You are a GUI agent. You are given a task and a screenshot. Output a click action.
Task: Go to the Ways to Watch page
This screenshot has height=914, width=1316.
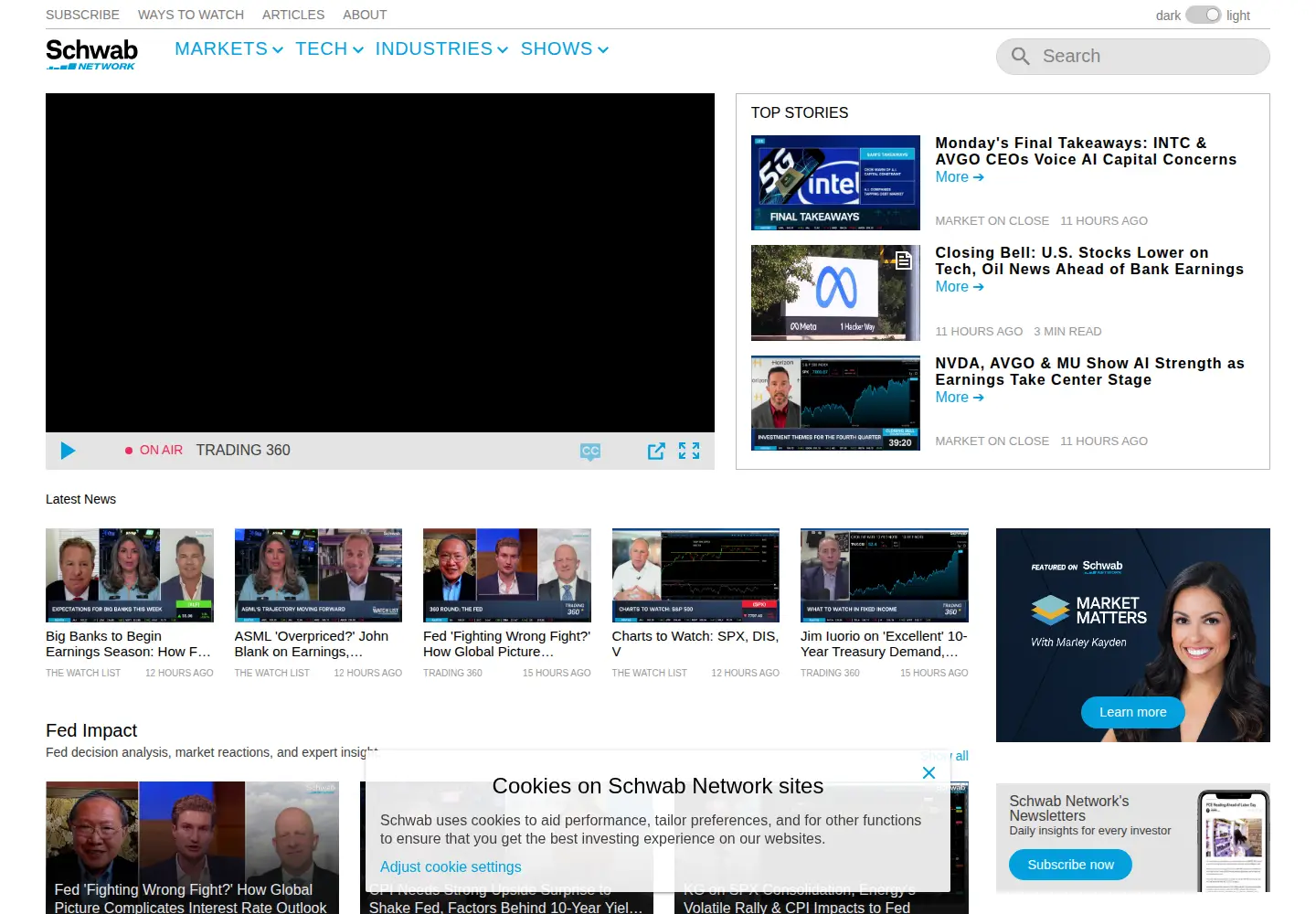pos(191,15)
